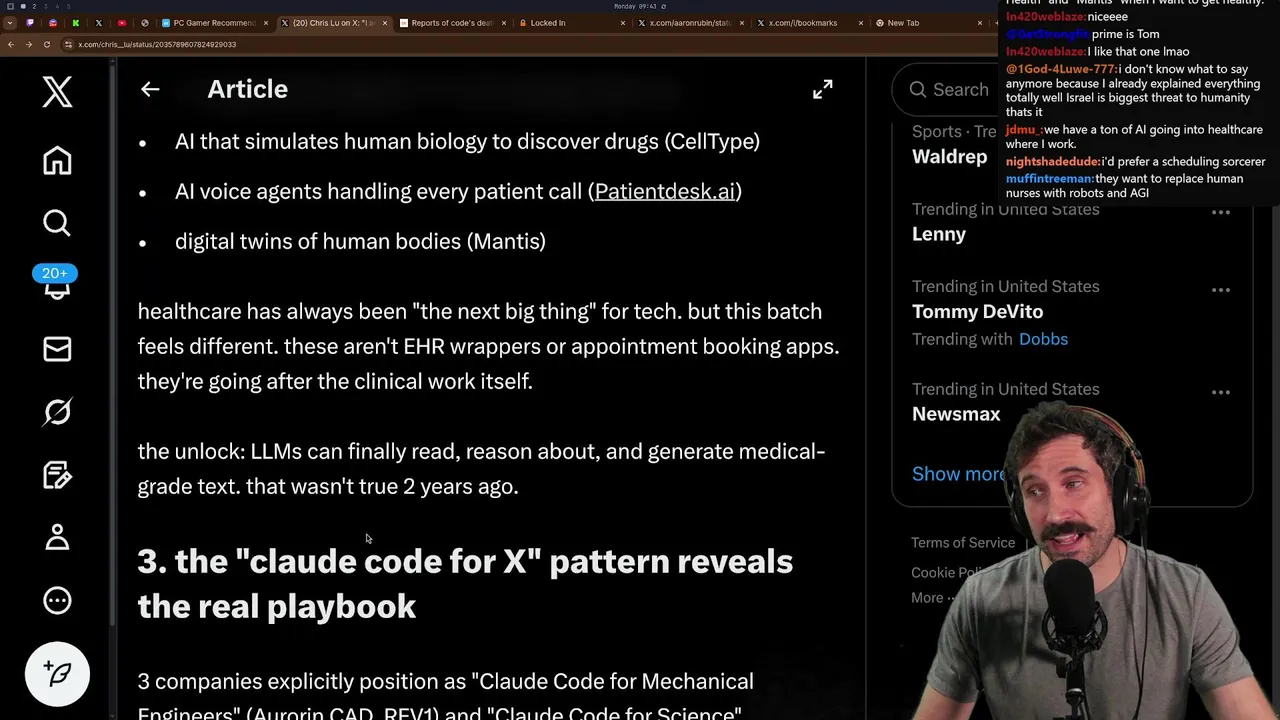Open the Terms of Service link

[962, 543]
